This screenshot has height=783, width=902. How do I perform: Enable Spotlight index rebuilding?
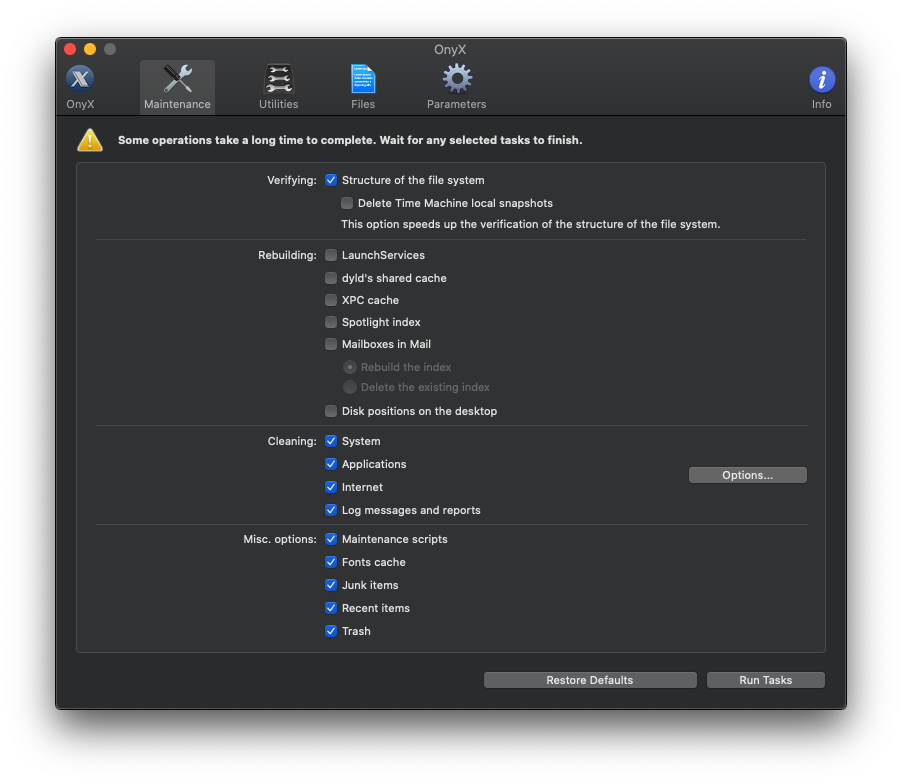point(331,322)
